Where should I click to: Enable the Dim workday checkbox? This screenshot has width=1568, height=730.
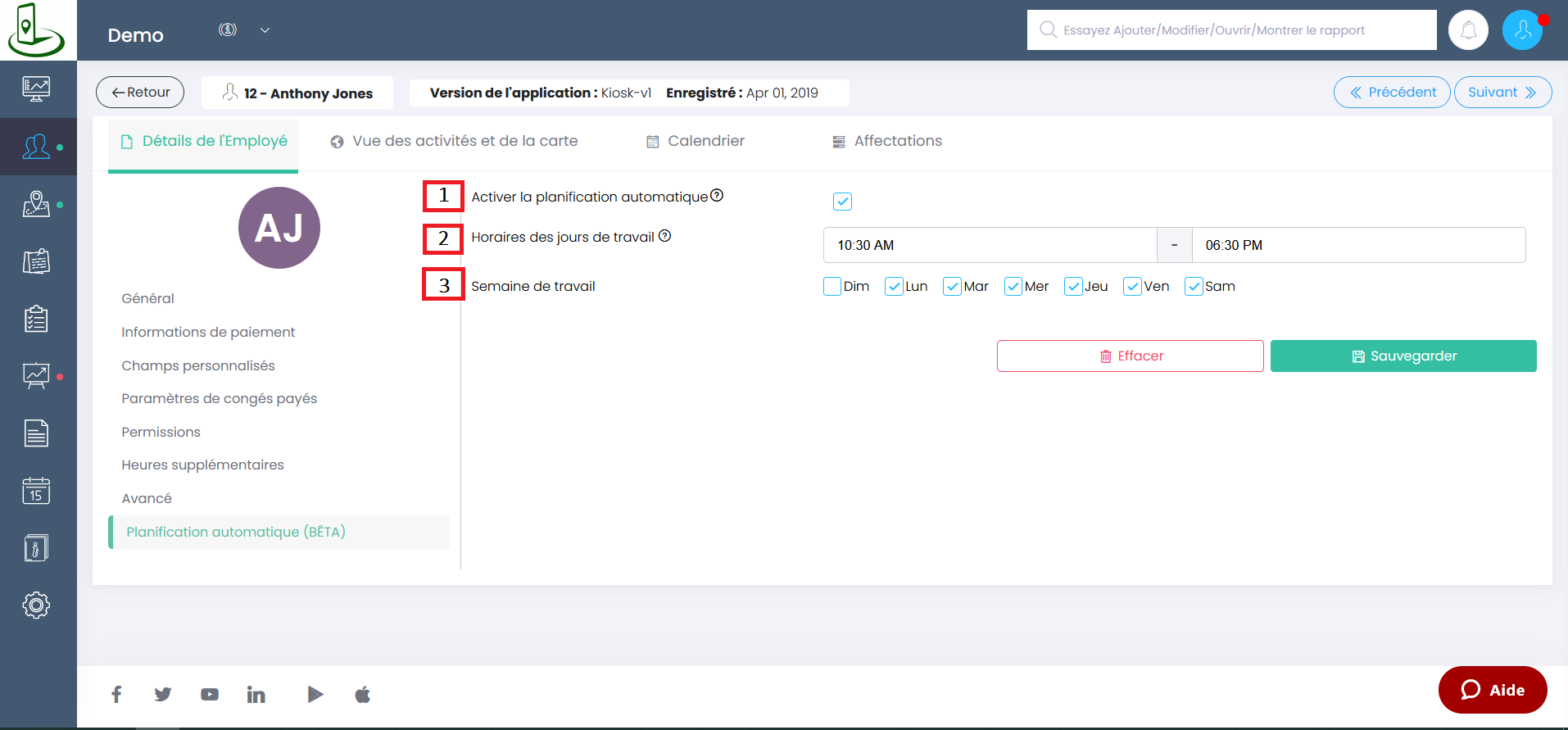832,287
